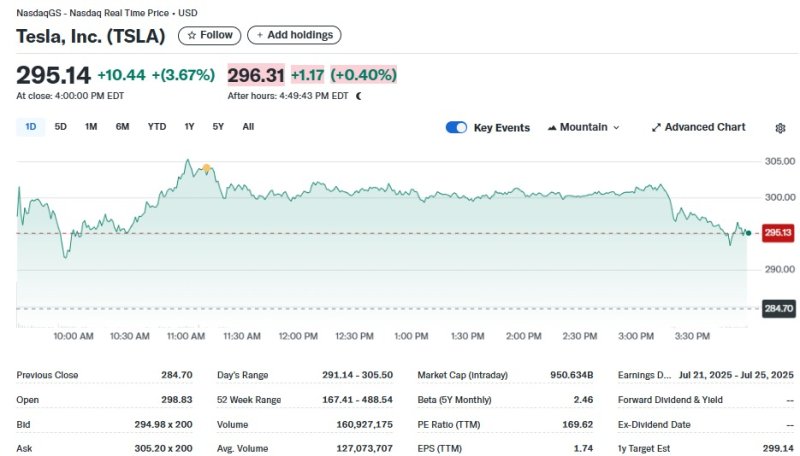Click the Add holdings button
The height and width of the screenshot is (456, 800).
tap(294, 35)
